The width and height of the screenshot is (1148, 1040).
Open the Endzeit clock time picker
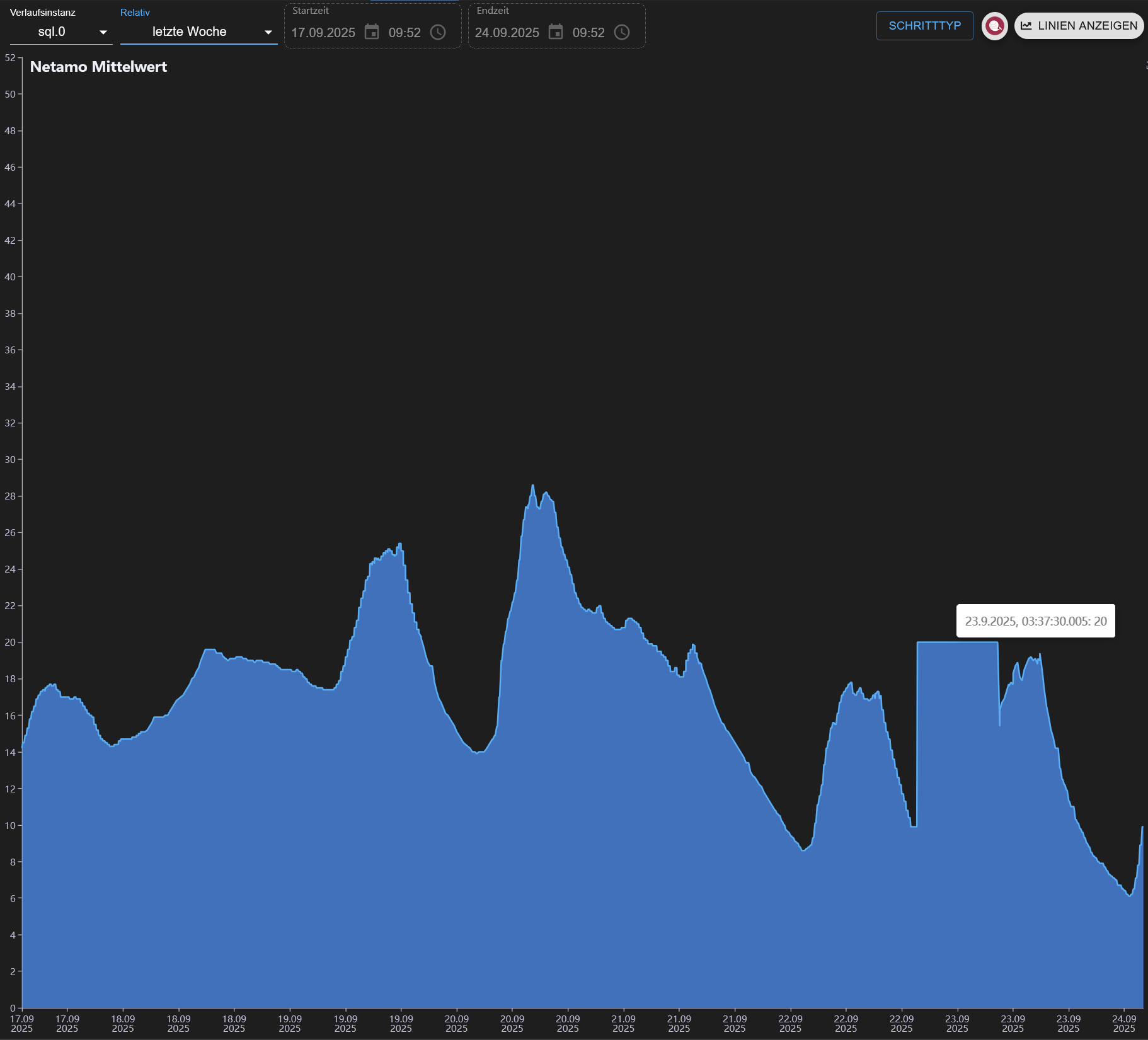[x=622, y=32]
